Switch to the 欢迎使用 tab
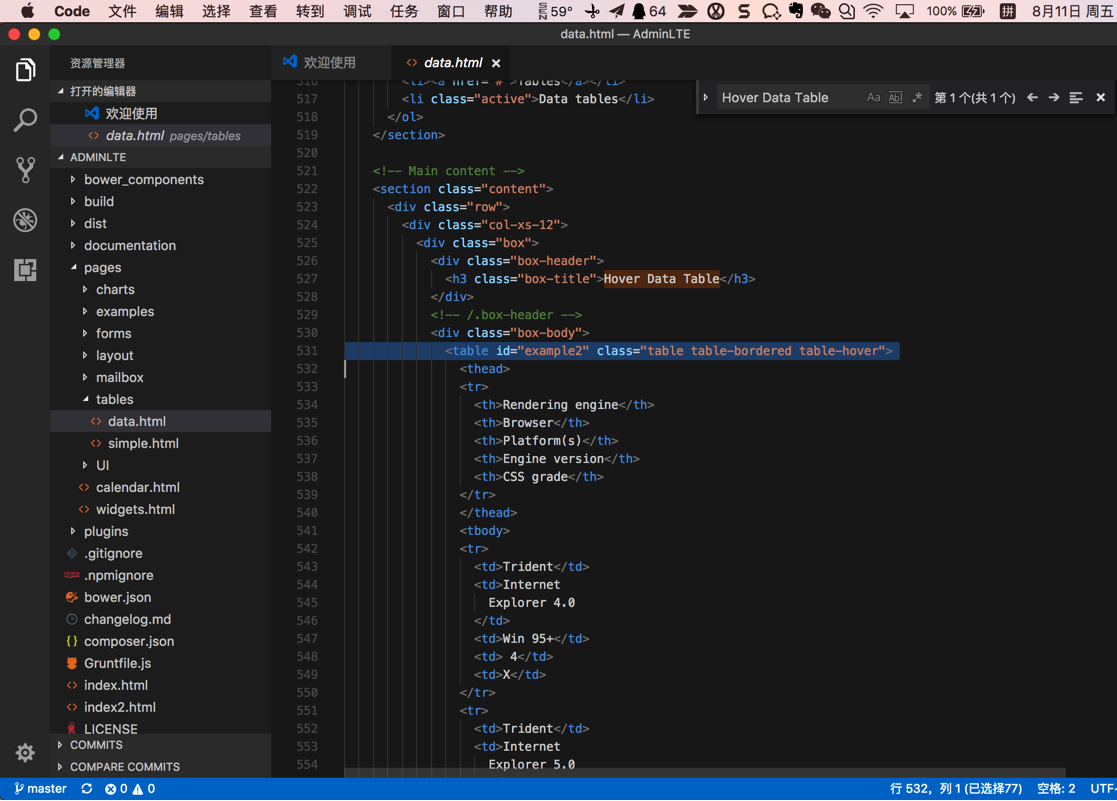Screen dimensions: 1117x801 click(x=329, y=62)
